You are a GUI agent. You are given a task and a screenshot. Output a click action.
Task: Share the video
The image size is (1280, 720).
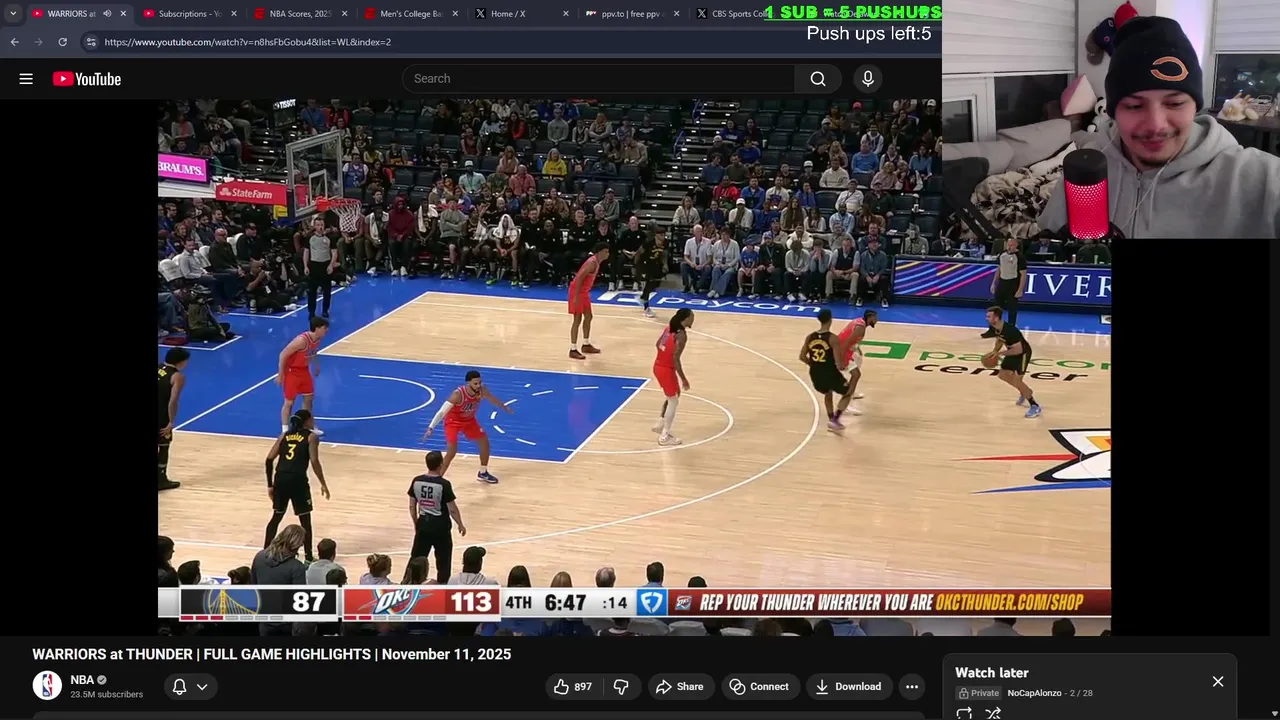[680, 686]
